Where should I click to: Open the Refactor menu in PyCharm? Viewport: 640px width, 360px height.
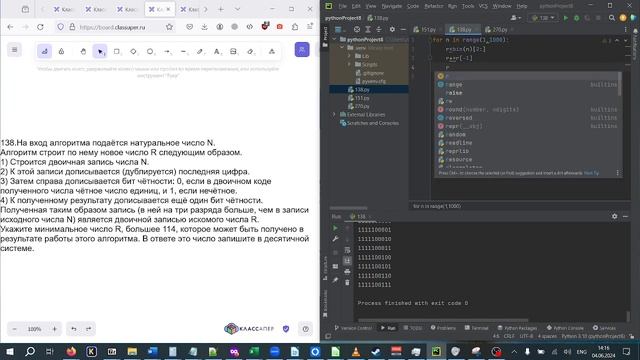click(433, 6)
